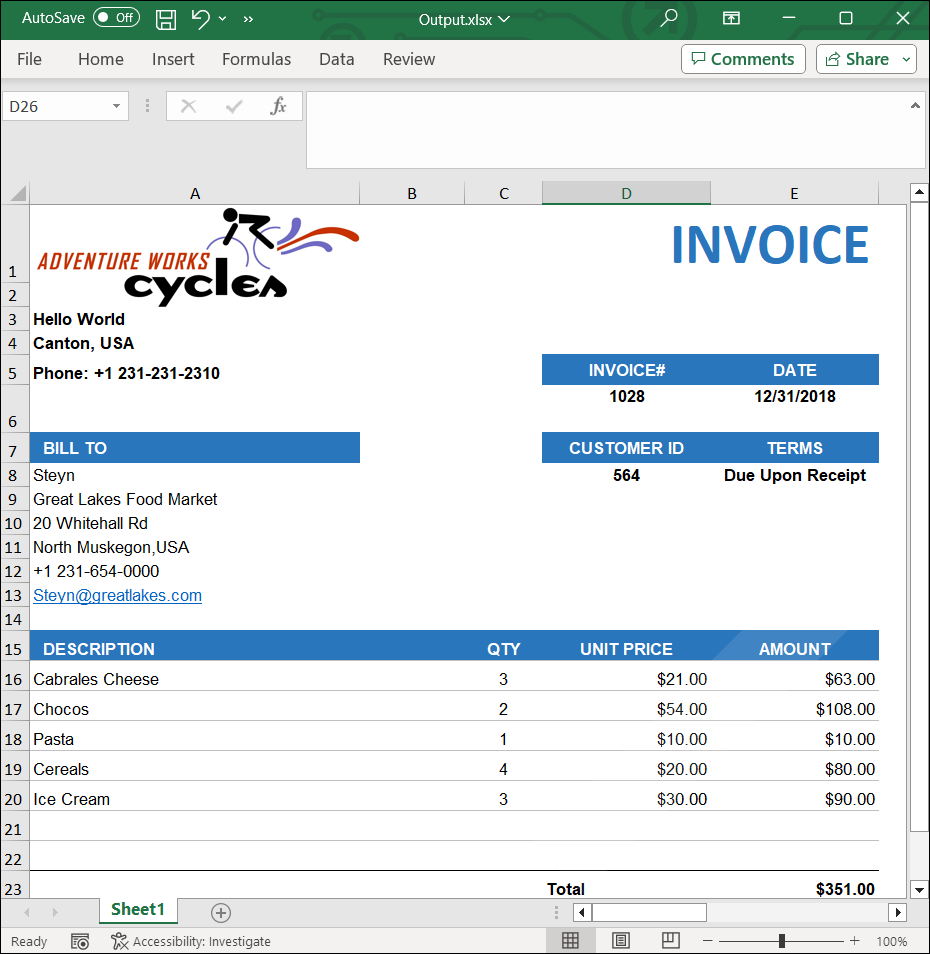Click the sheet tab bar splitter handle
The image size is (930, 954).
pyautogui.click(x=556, y=912)
